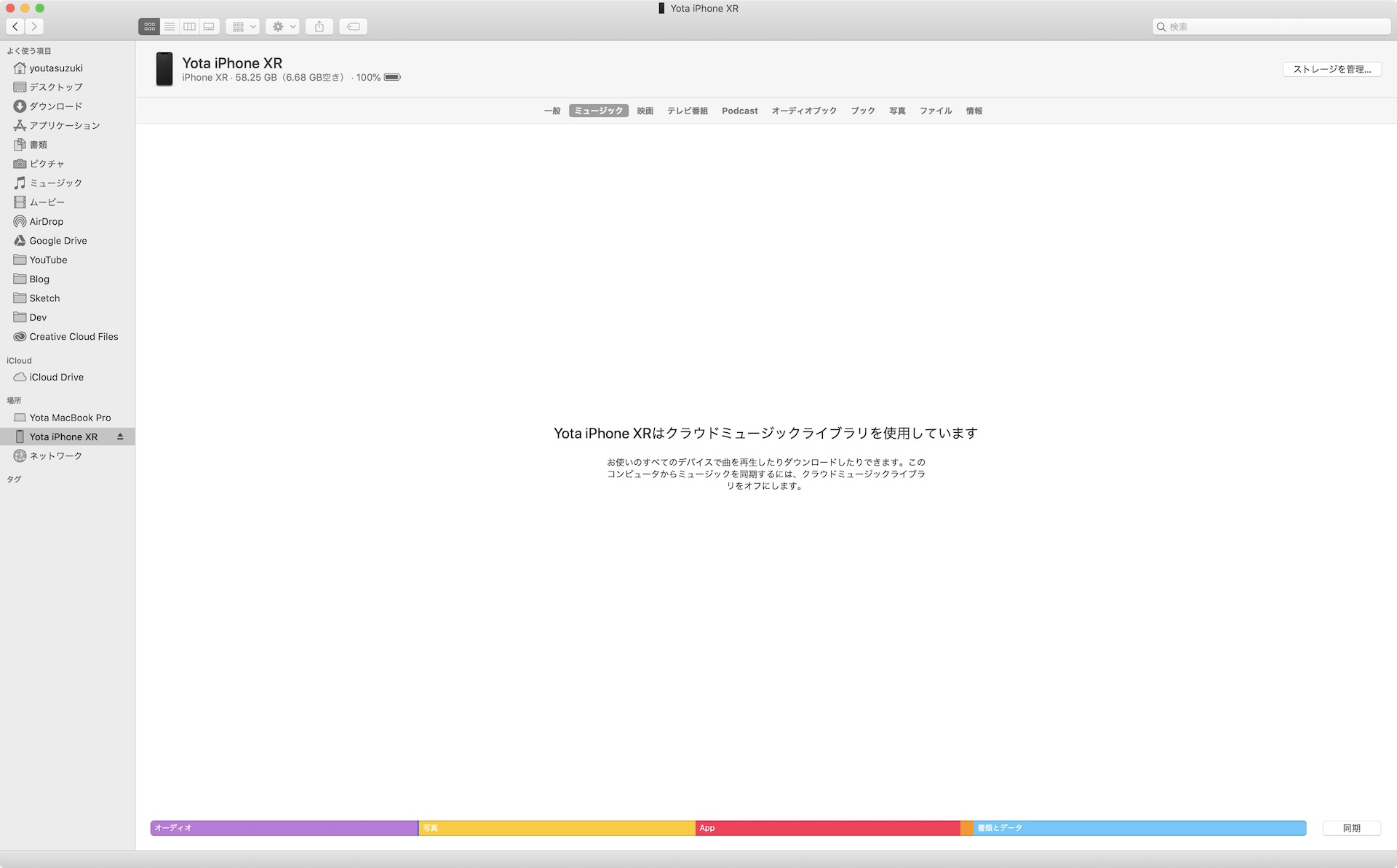This screenshot has width=1397, height=868.
Task: Select Yota MacBook Pro in sidebar
Action: (70, 417)
